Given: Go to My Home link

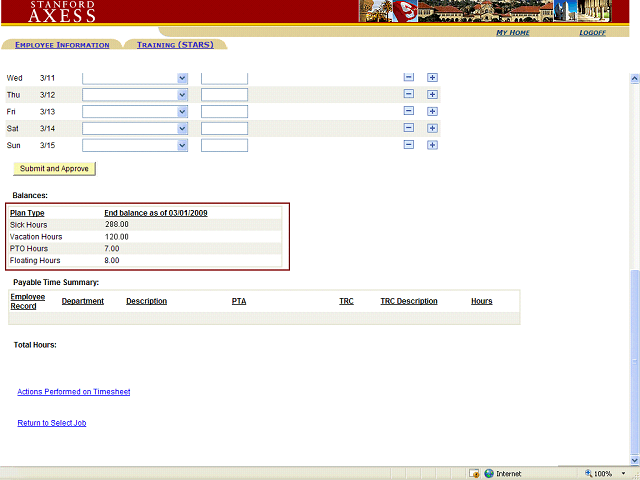Looking at the screenshot, I should click(513, 33).
